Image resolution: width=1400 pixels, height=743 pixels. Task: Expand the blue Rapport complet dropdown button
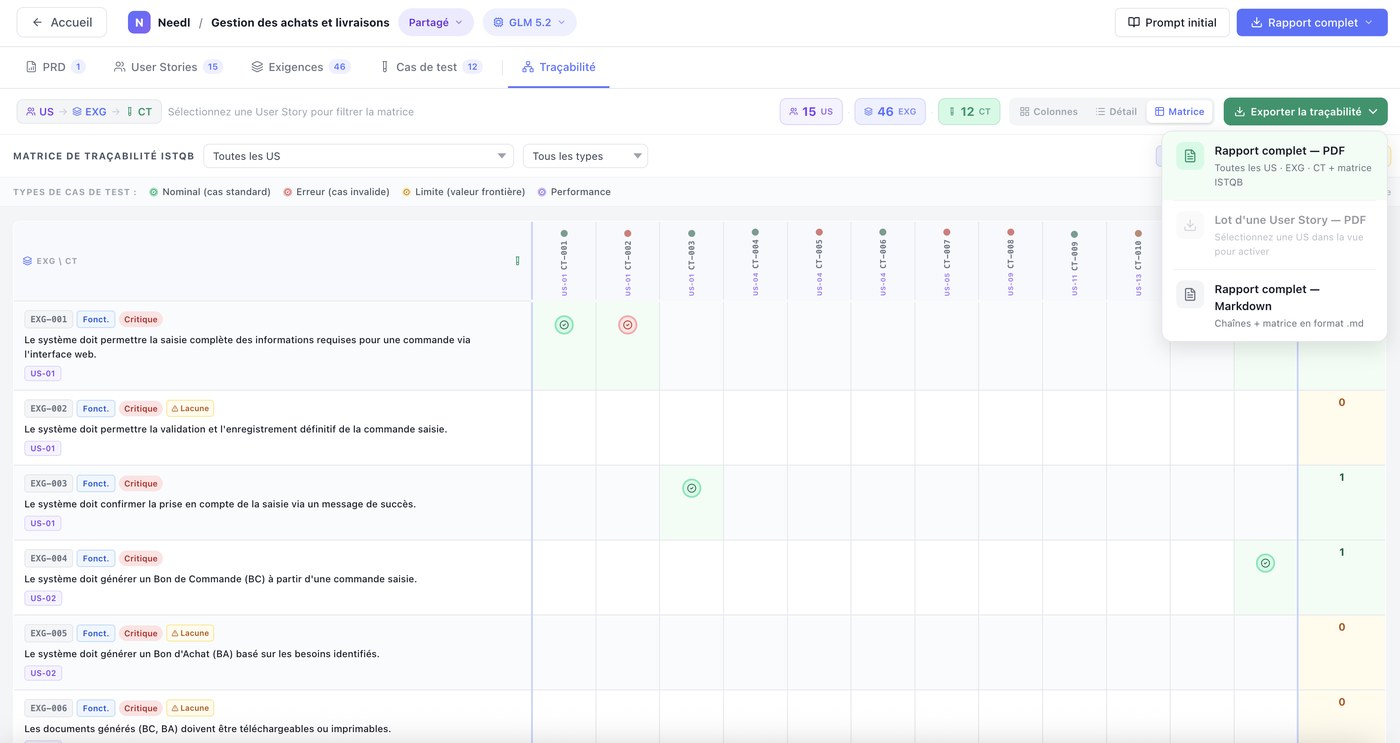coord(1312,22)
